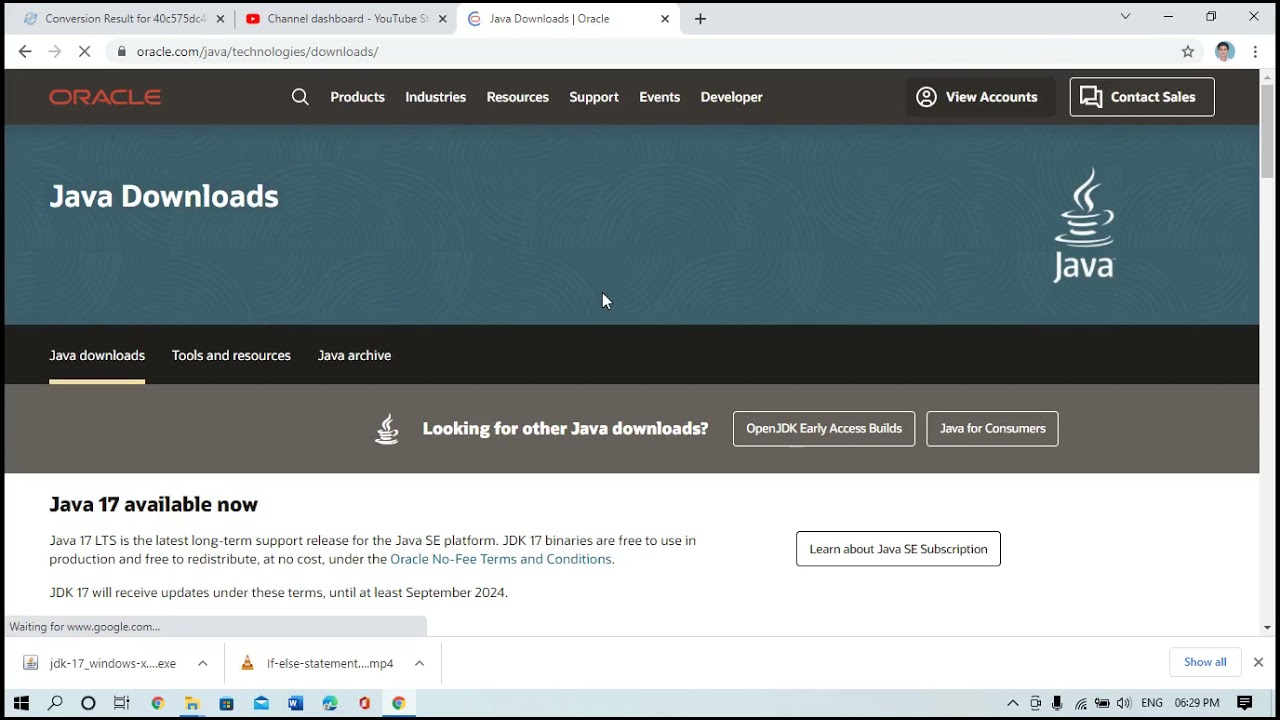Expand options for If-else-statement mp4 download

[419, 663]
